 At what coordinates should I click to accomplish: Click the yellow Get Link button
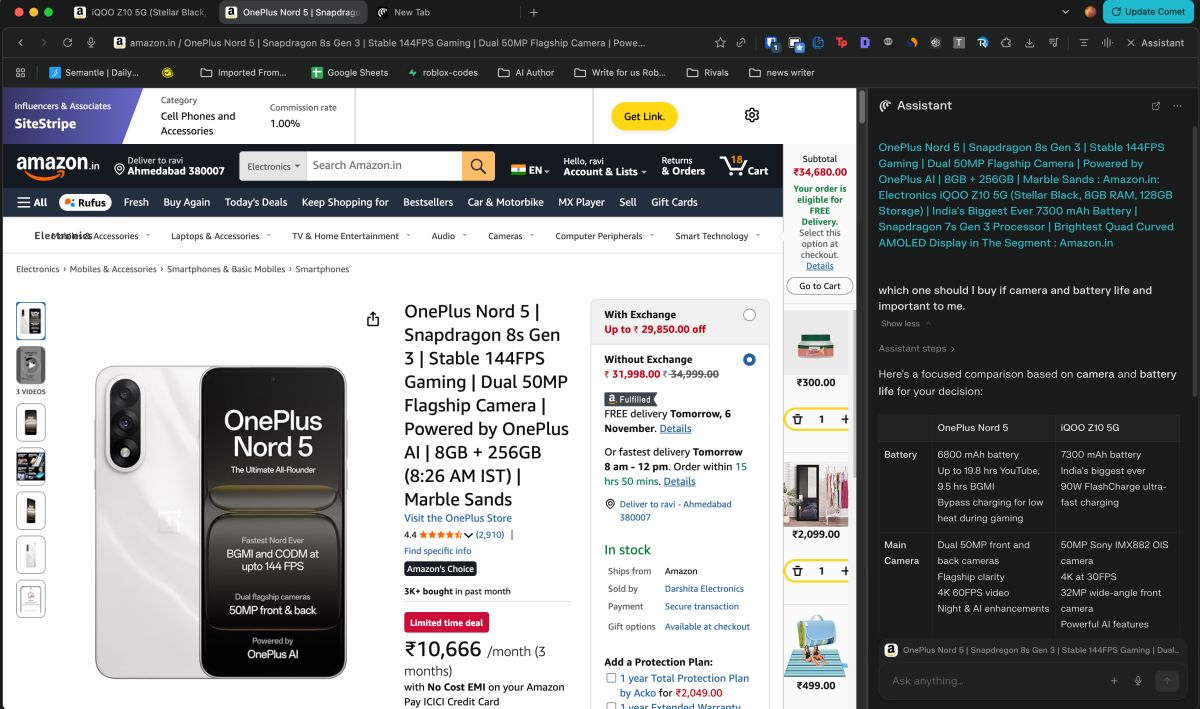[x=644, y=116]
